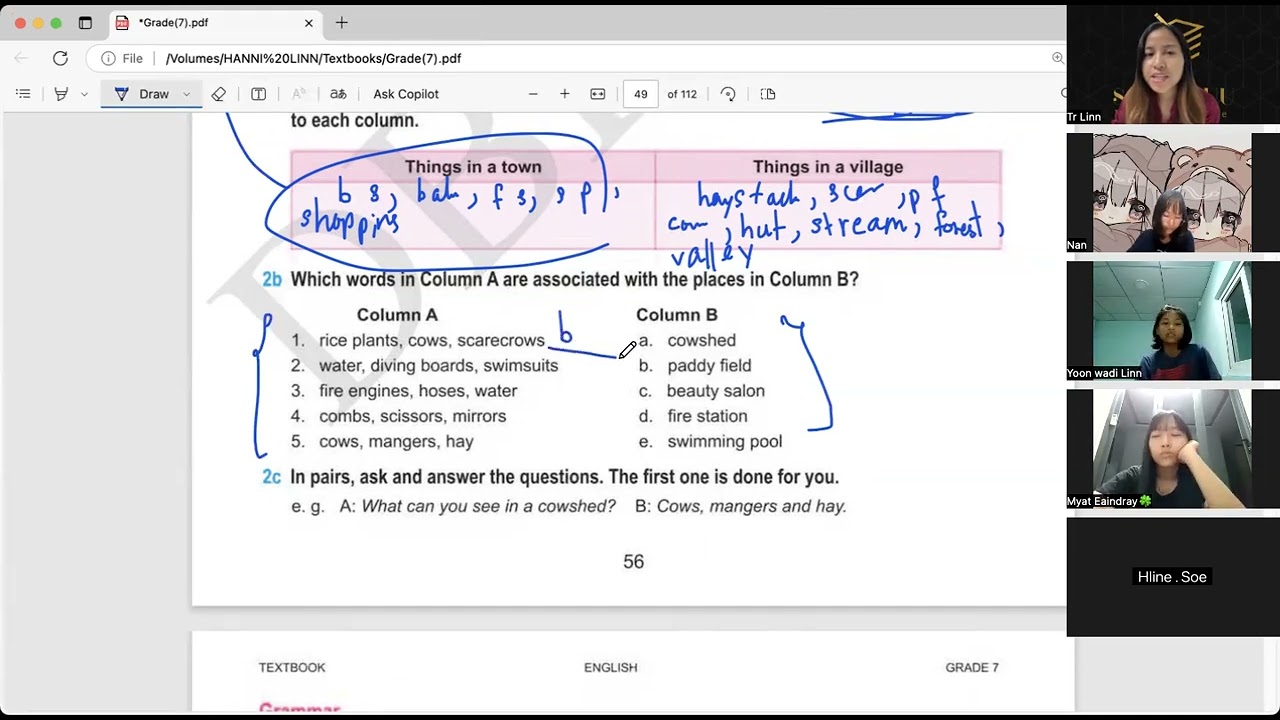
Task: Click 'beauty salon' in Column B
Action: [x=716, y=391]
